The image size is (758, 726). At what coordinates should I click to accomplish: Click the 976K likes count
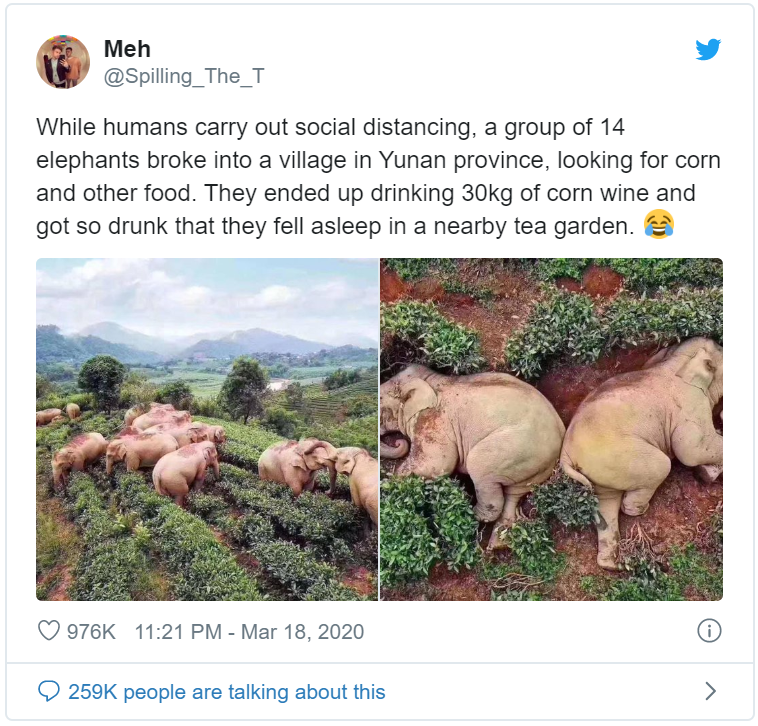click(91, 631)
